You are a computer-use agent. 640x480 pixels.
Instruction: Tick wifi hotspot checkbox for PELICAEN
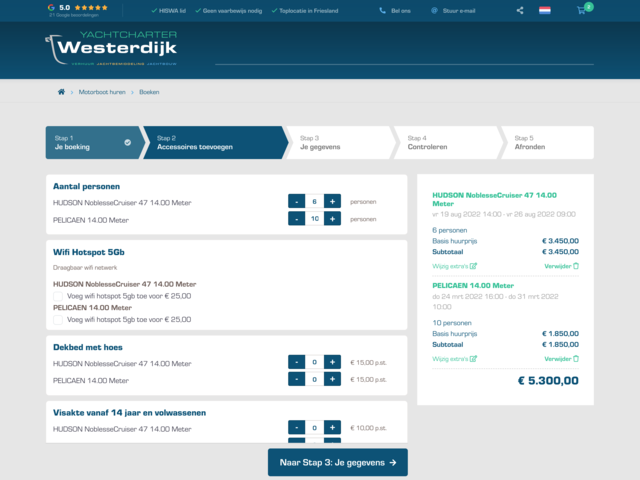tap(58, 320)
